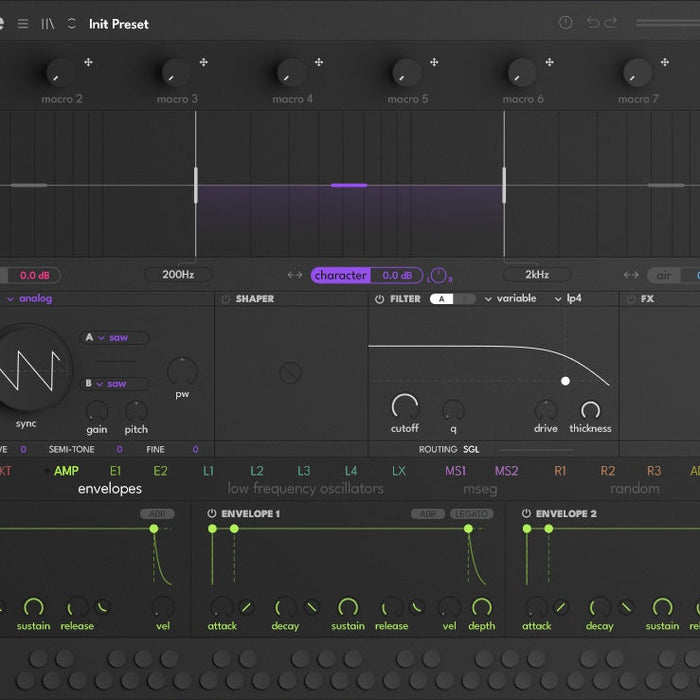Screen dimensions: 700x700
Task: Toggle LEGATO on Envelope 1
Action: pos(472,514)
